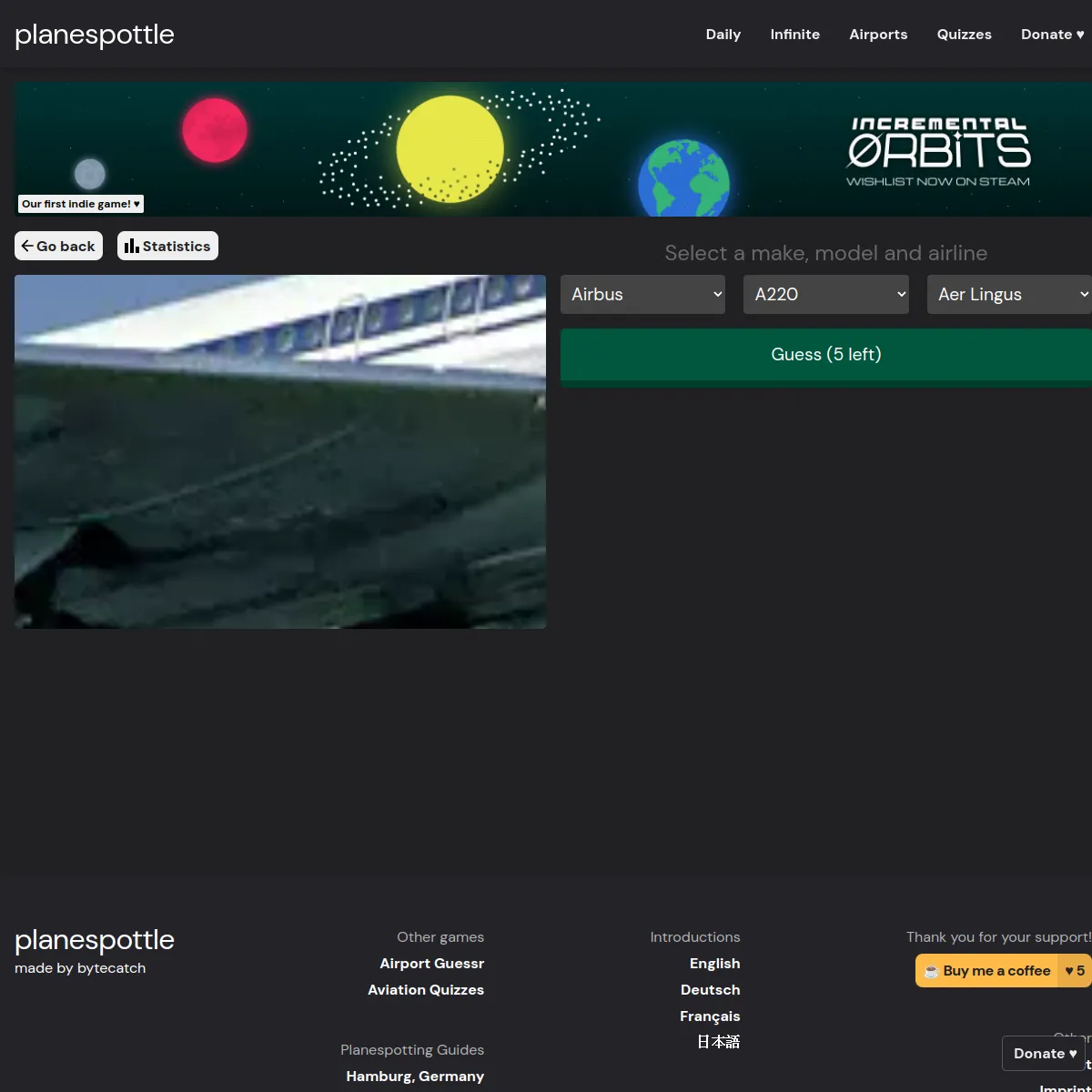Viewport: 1092px width, 1092px height.
Task: Open the Statistics panel
Action: [167, 246]
